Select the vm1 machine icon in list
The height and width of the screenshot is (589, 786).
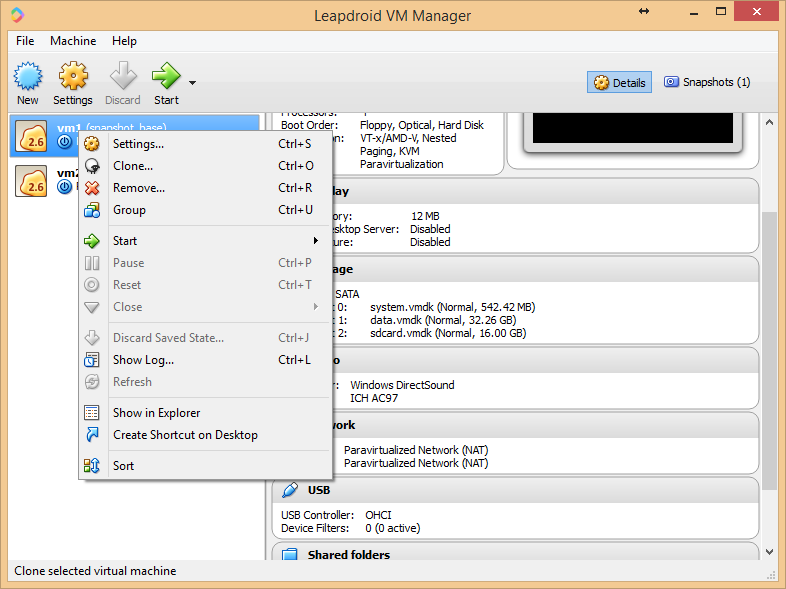click(31, 136)
